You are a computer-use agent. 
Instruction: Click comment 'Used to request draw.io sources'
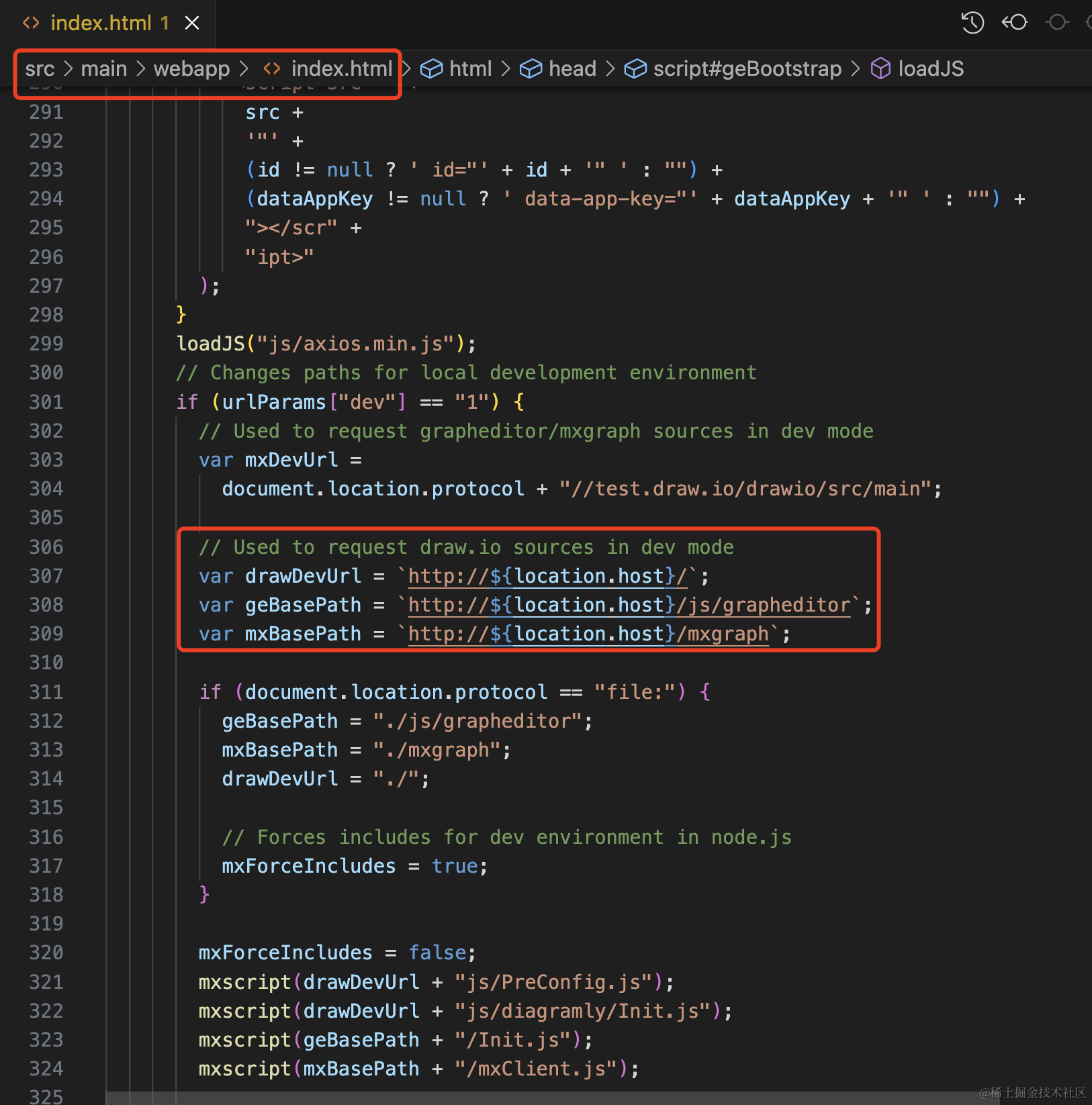(x=466, y=547)
